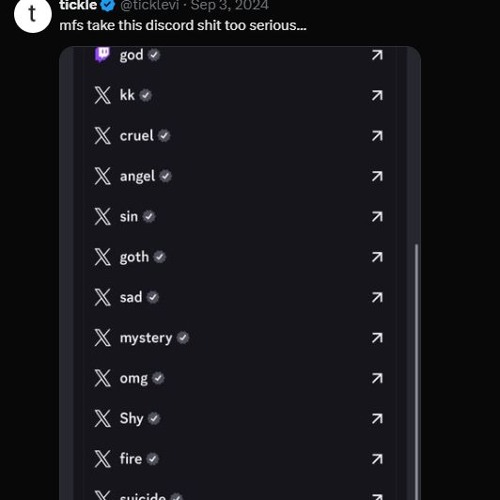Open the external link arrow for cruel

pyautogui.click(x=377, y=136)
